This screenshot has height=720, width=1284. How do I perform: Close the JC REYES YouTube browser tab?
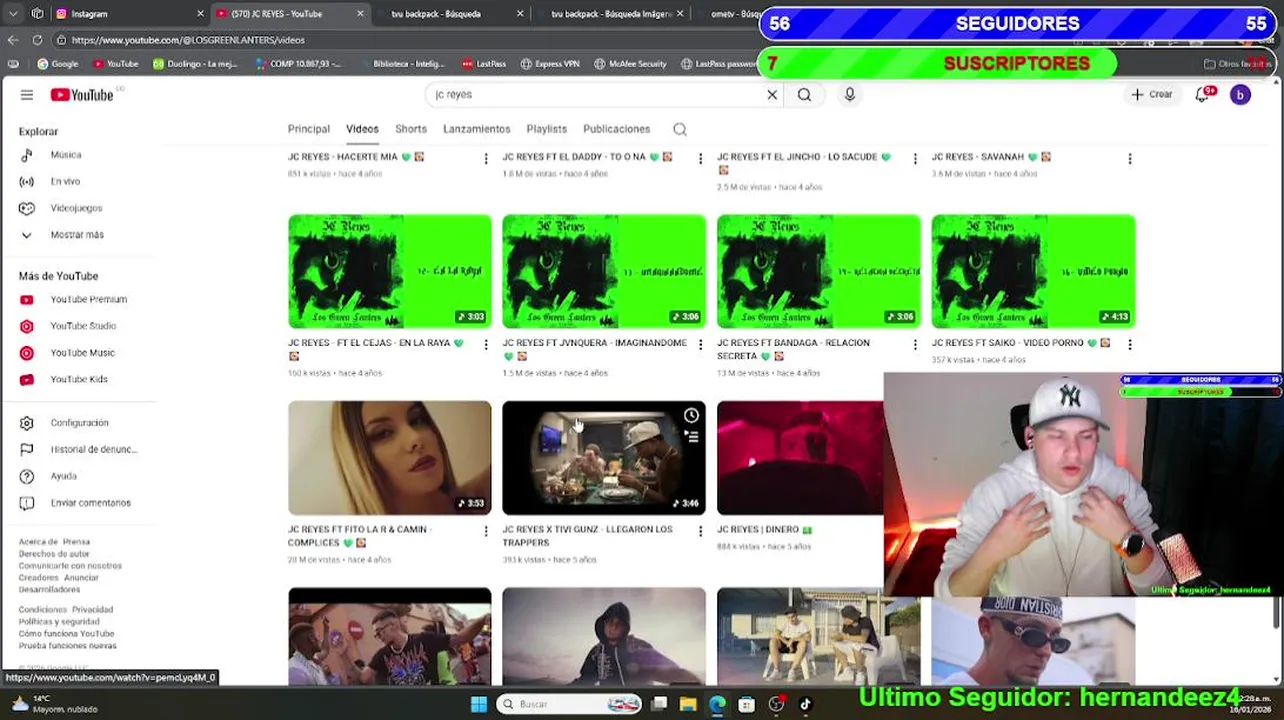pyautogui.click(x=360, y=14)
